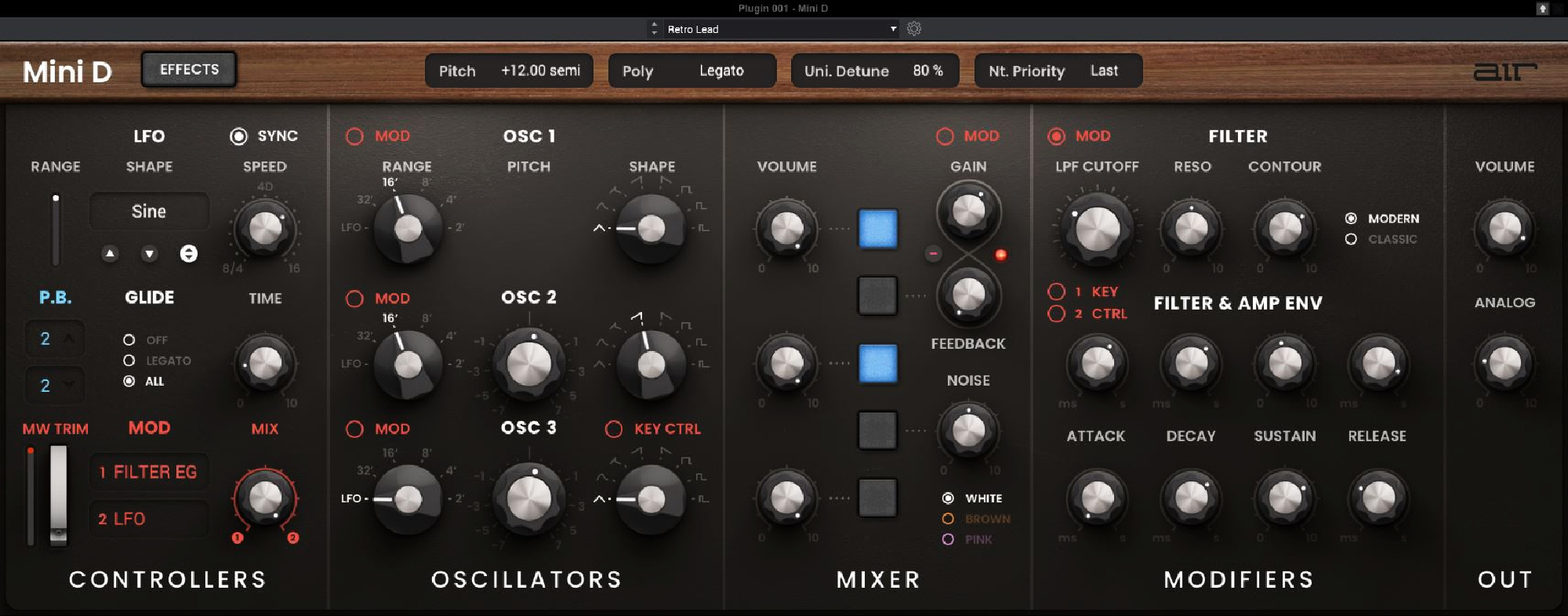Image resolution: width=1568 pixels, height=616 pixels.
Task: Select next LFO shape with down arrow
Action: pyautogui.click(x=150, y=253)
